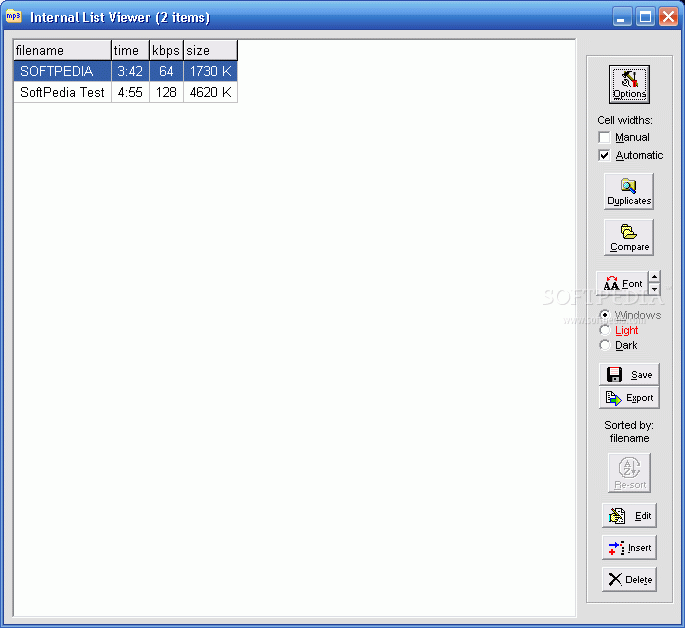Sort by the kbps column header
The image size is (685, 628).
point(166,50)
